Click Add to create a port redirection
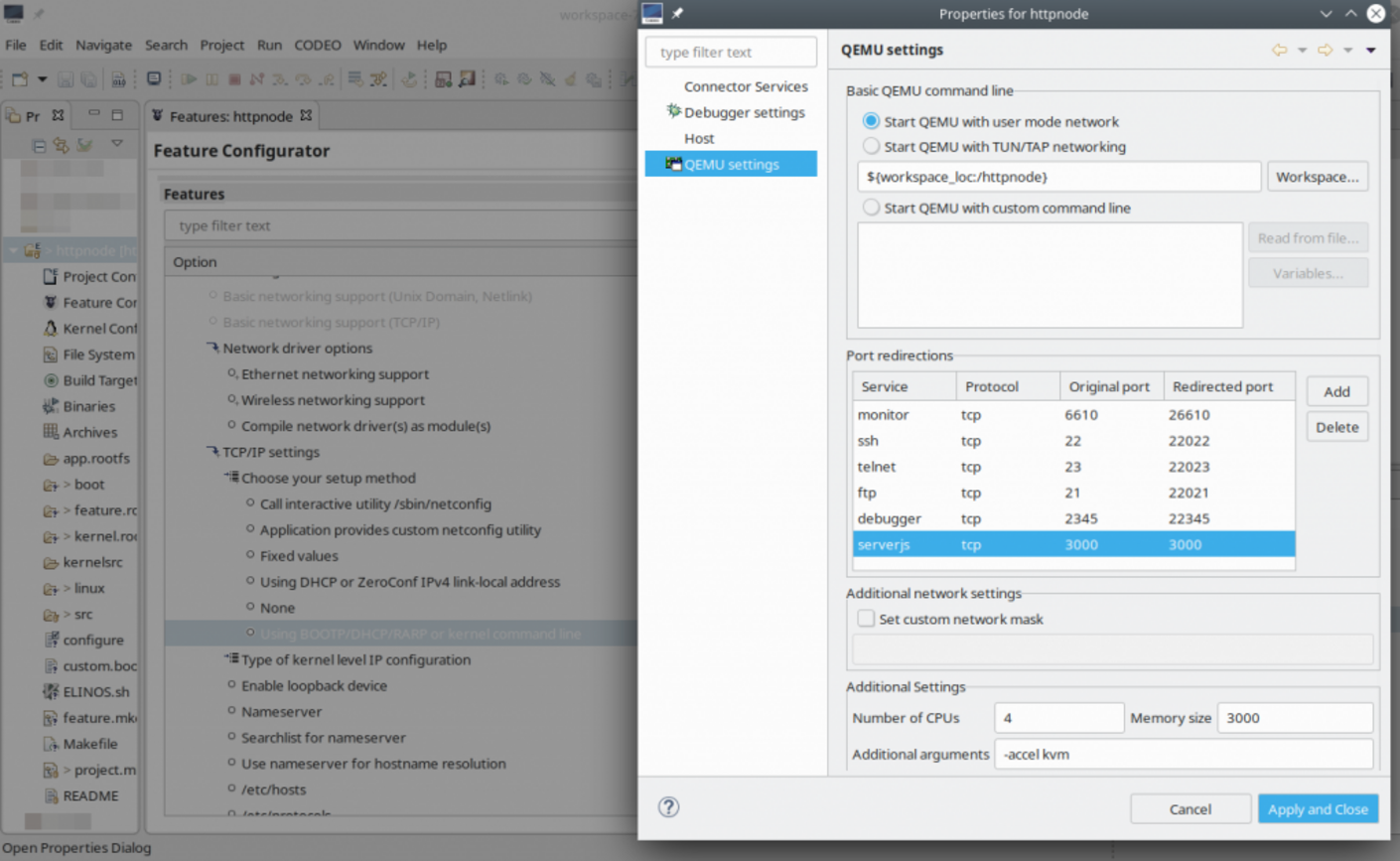1400x861 pixels. [1336, 391]
